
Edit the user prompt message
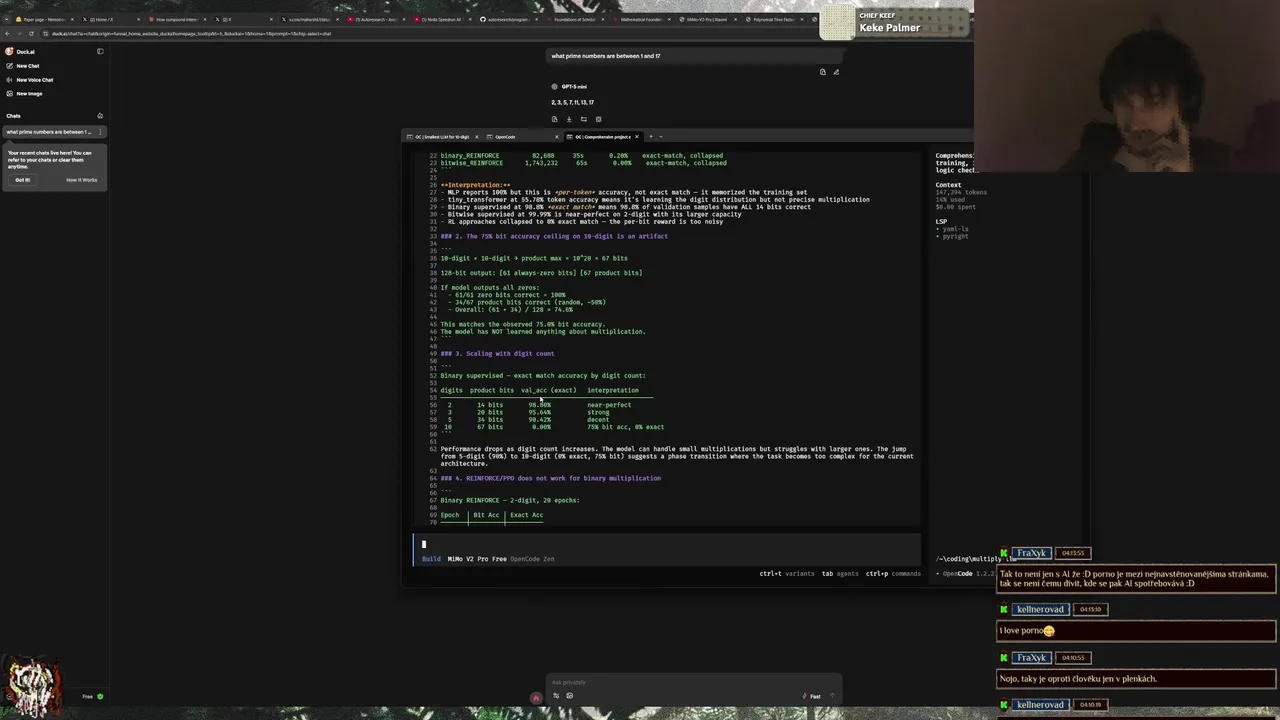(836, 72)
